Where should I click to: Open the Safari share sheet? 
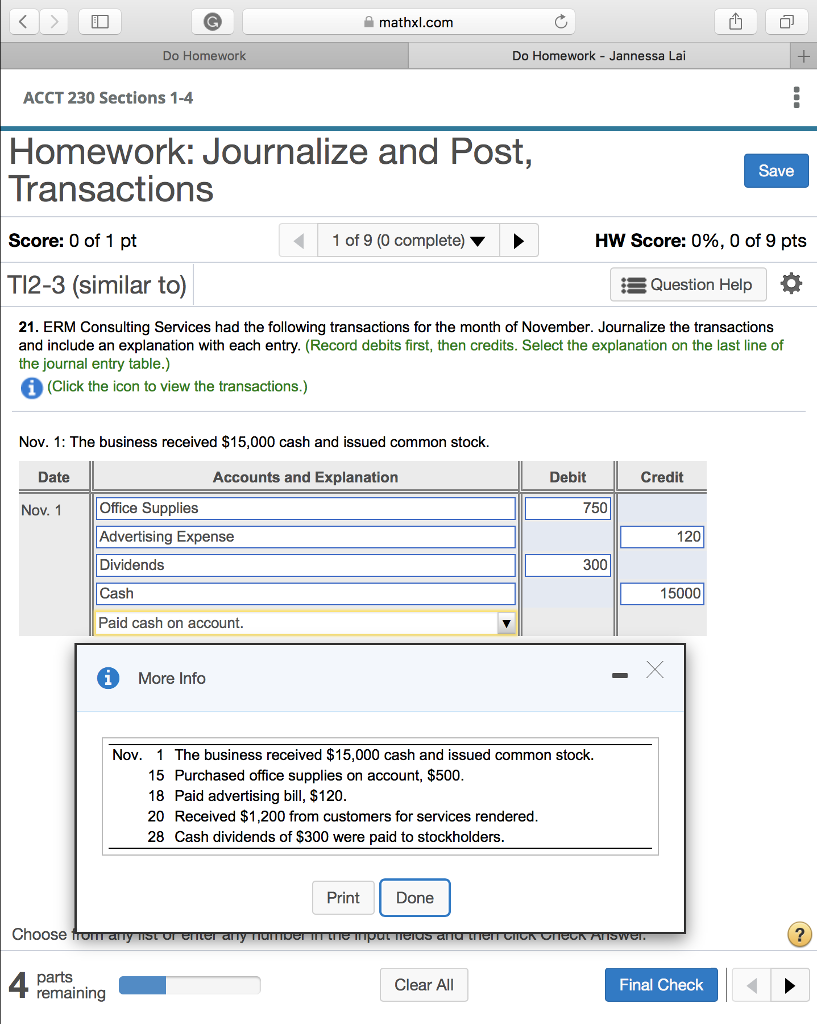[735, 21]
